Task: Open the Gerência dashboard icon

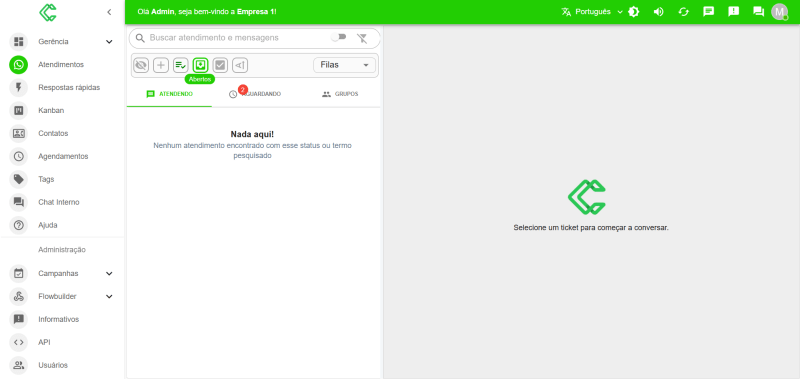Action: (19, 42)
